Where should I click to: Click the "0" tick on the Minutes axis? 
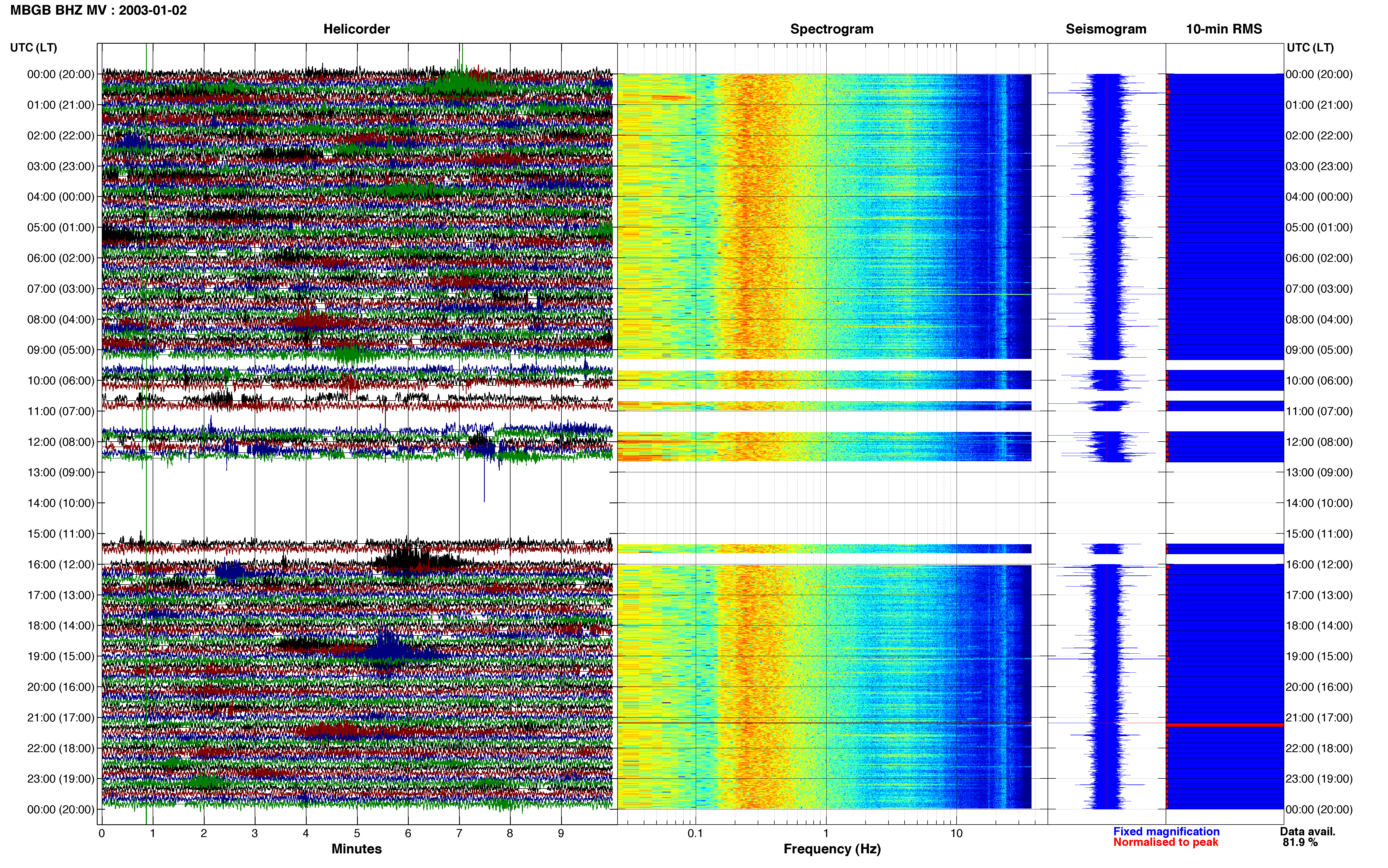[x=101, y=833]
